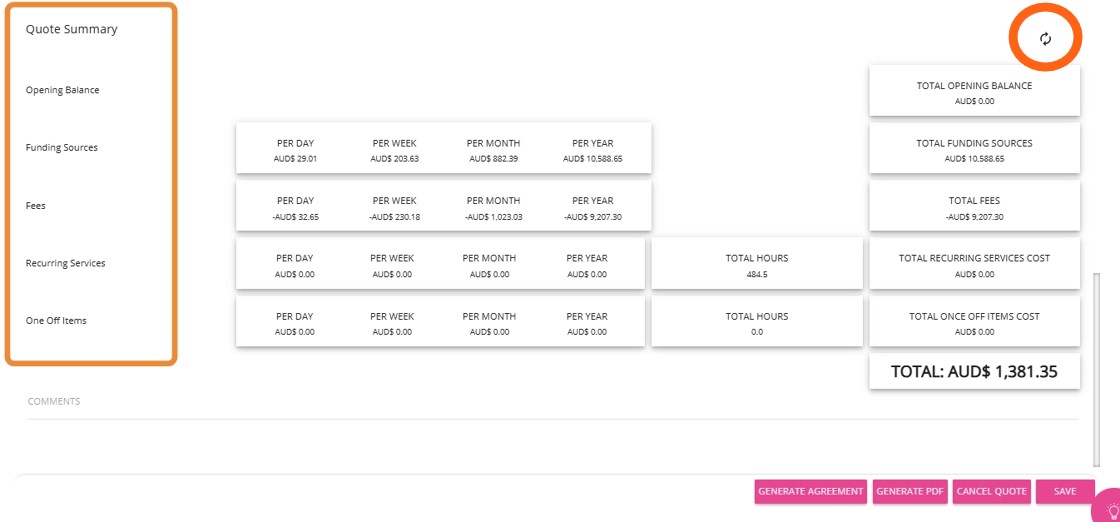Click the One Off Items row label

click(56, 321)
